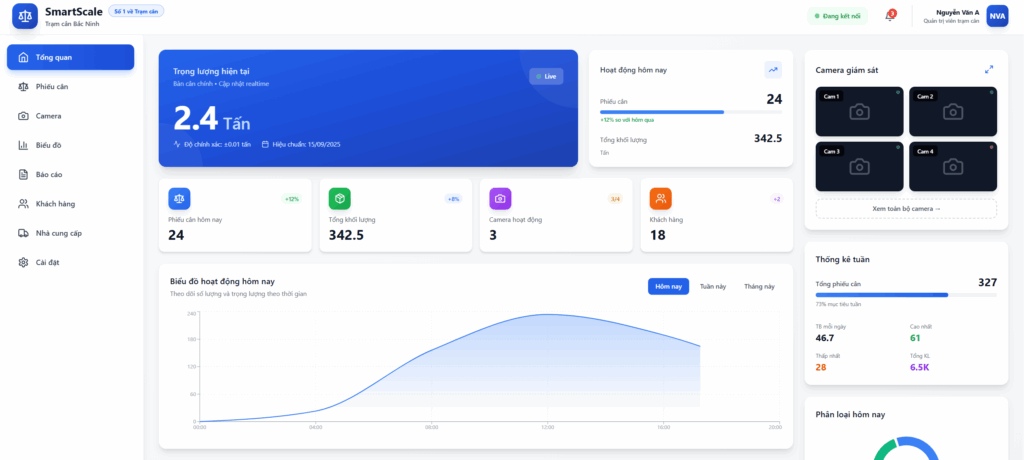
Task: Click the SmartScale scale logo icon
Action: (25, 16)
